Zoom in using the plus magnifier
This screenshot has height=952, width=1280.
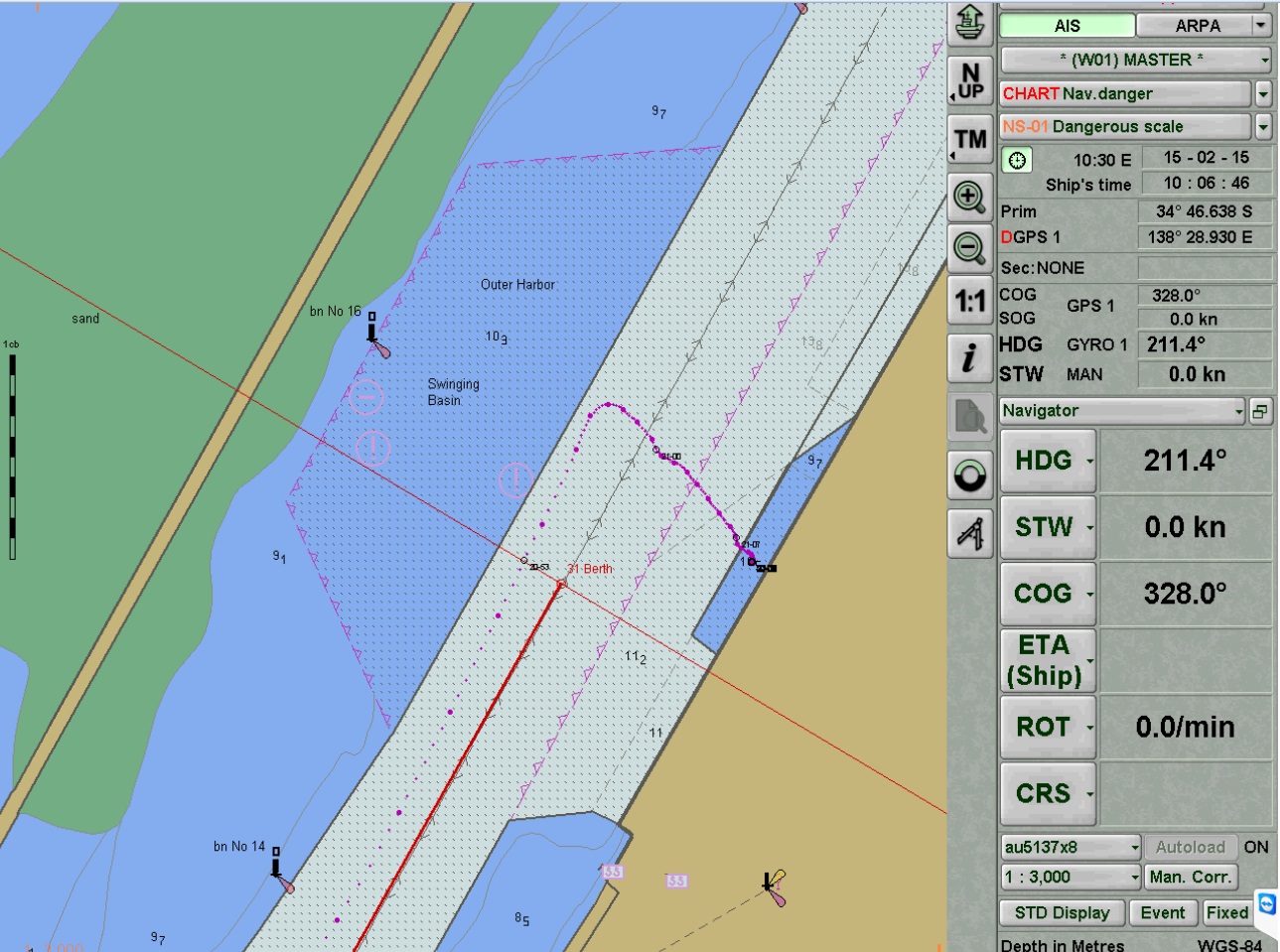pos(970,196)
